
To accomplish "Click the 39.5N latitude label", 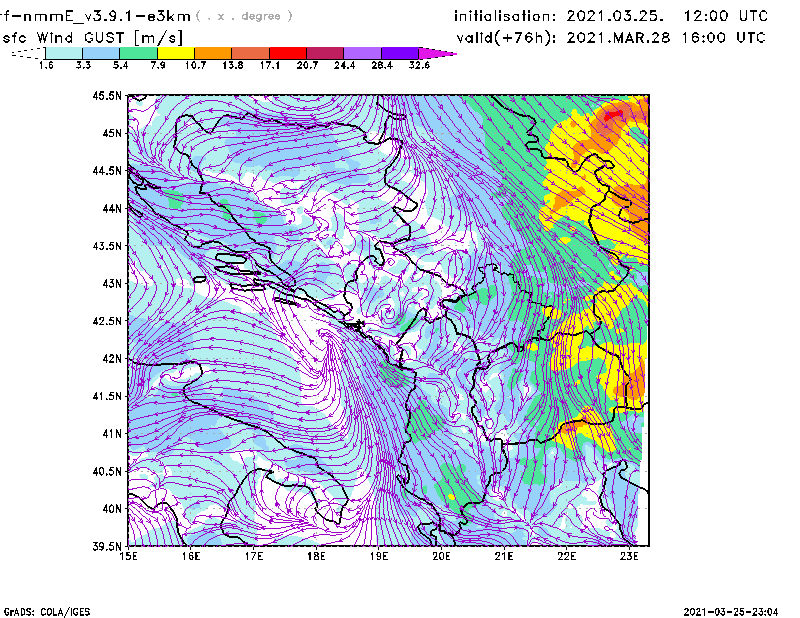I will 107,546.
